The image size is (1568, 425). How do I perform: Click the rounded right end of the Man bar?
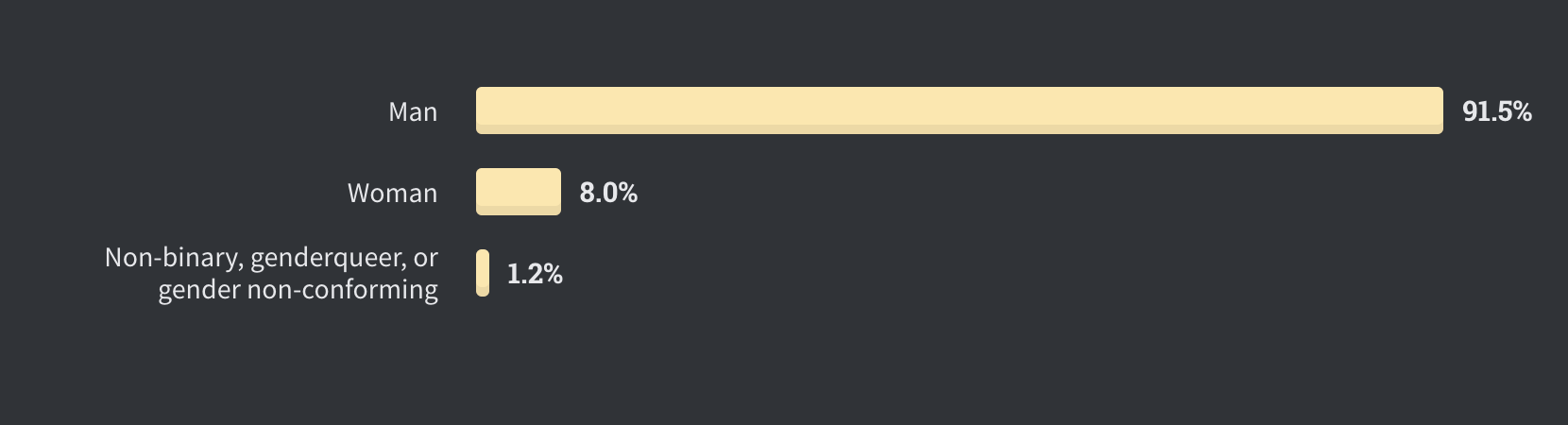tap(1438, 110)
